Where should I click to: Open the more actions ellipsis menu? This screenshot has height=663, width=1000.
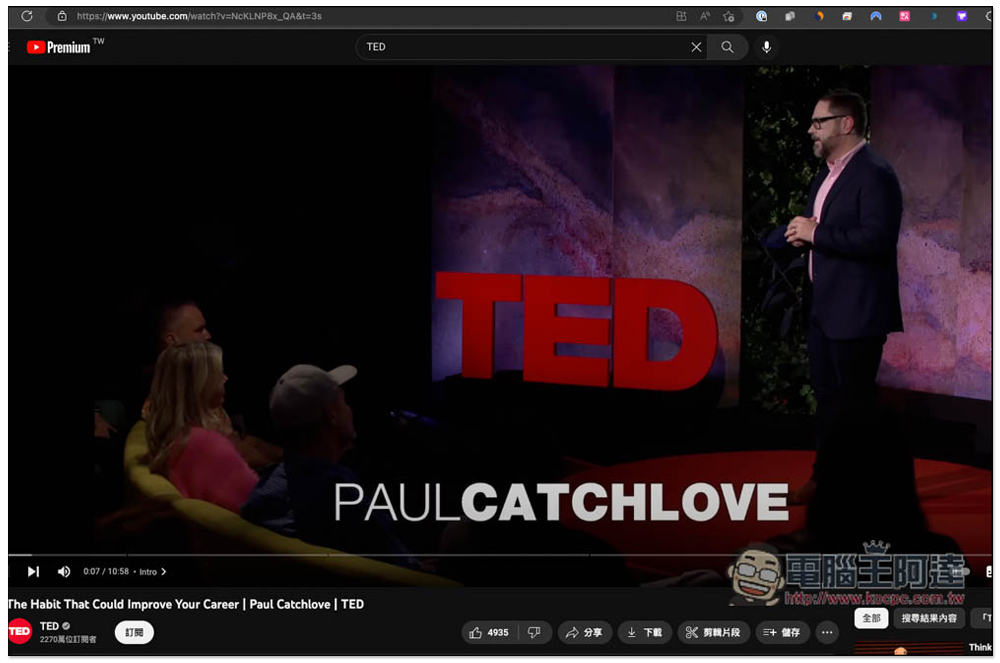tap(826, 632)
